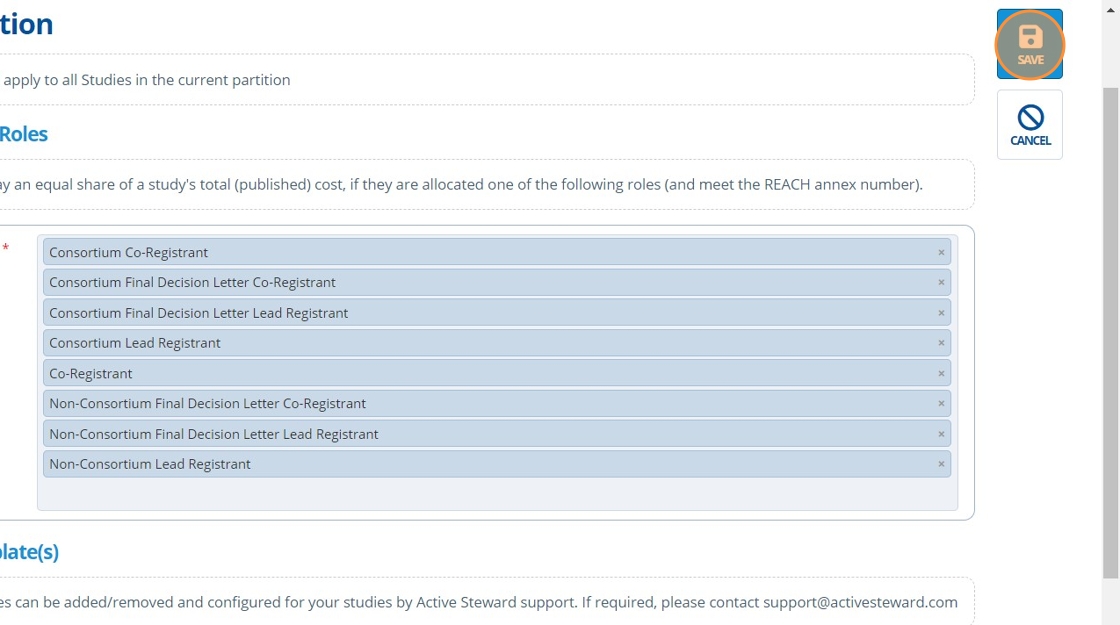The height and width of the screenshot is (625, 1120).
Task: Click the Consortium Co-Registrant tag label
Action: tap(129, 253)
